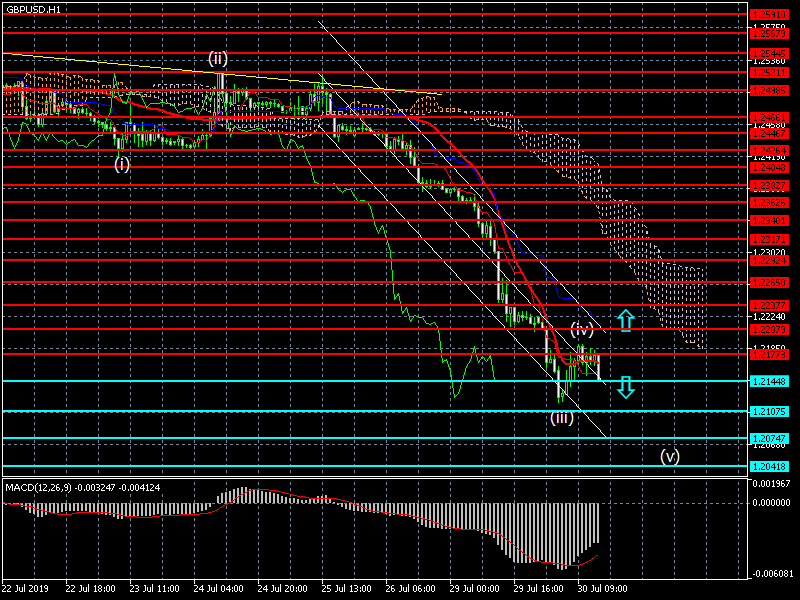Click the 1.25679 price level tag
The width and height of the screenshot is (800, 600).
pos(769,34)
